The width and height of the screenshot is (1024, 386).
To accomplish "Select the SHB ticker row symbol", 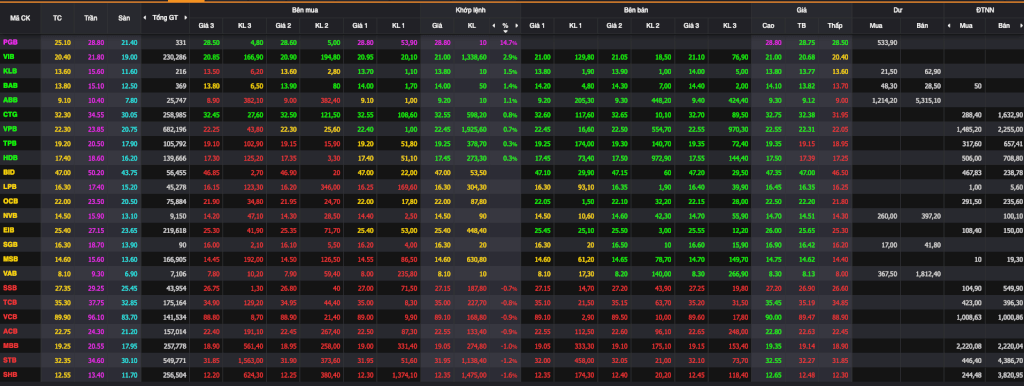I will (x=10, y=374).
